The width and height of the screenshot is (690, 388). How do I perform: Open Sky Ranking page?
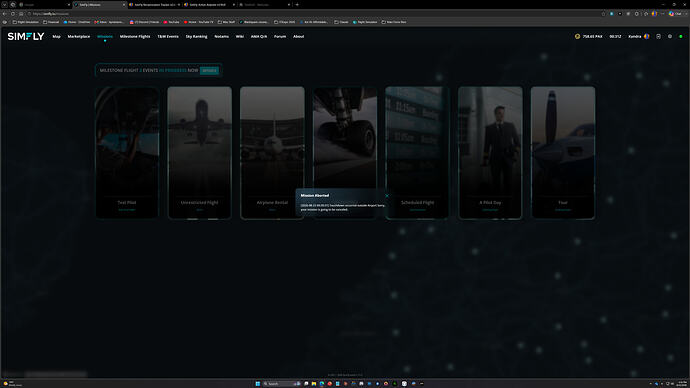196,37
